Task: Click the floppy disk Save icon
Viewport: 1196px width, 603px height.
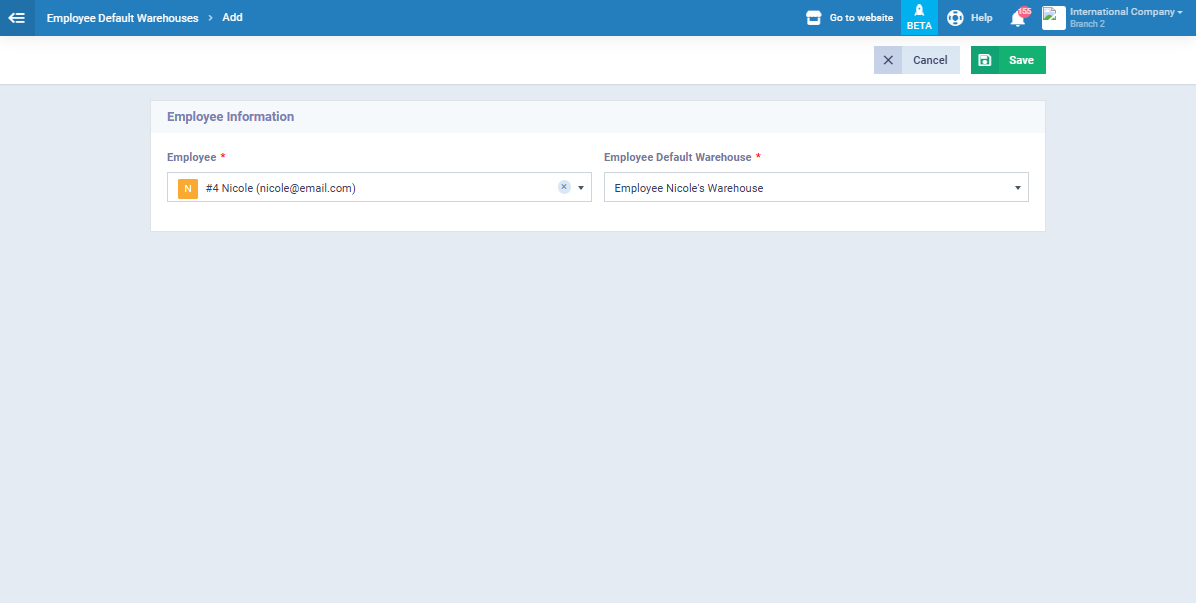Action: tap(985, 60)
